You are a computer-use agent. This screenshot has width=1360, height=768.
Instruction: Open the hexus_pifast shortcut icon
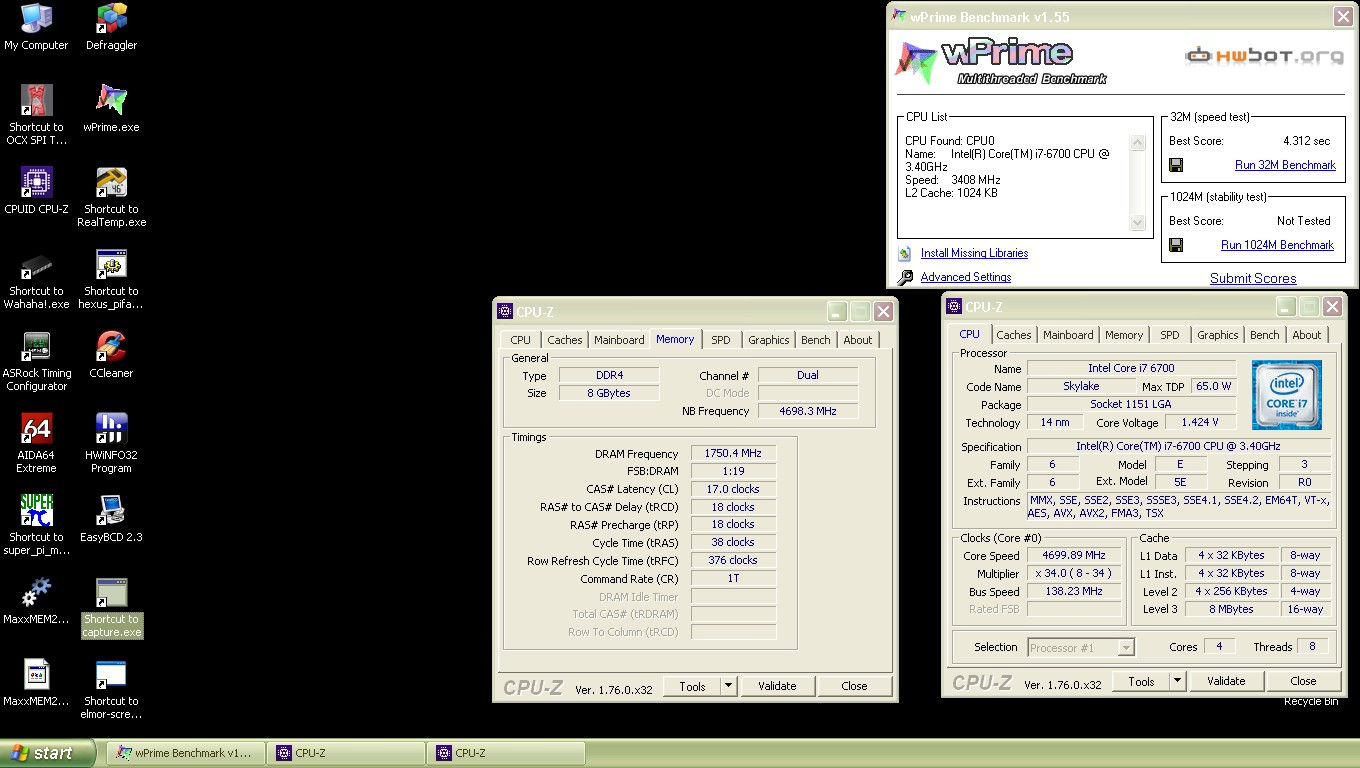point(111,264)
